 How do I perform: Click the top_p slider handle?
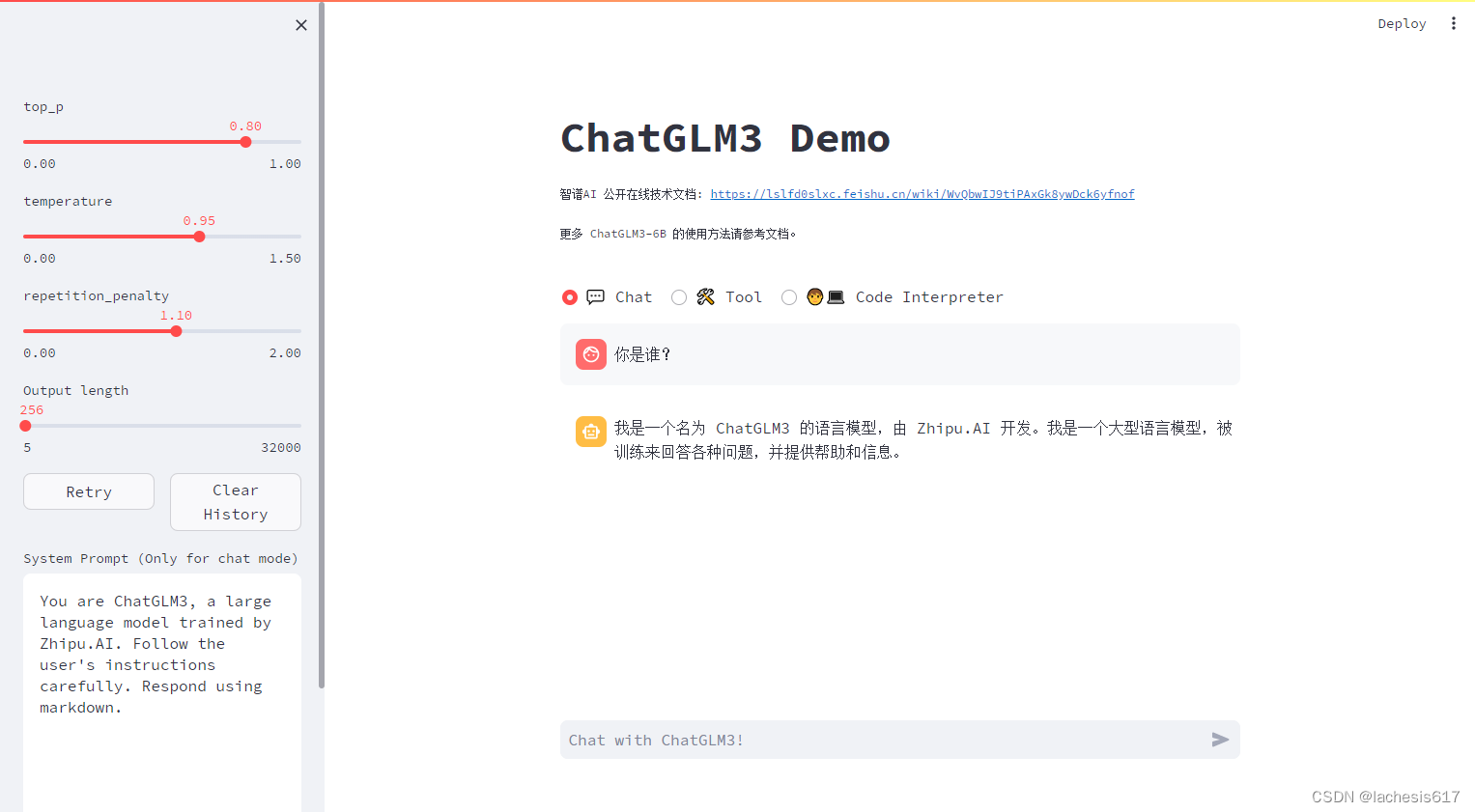tap(245, 142)
